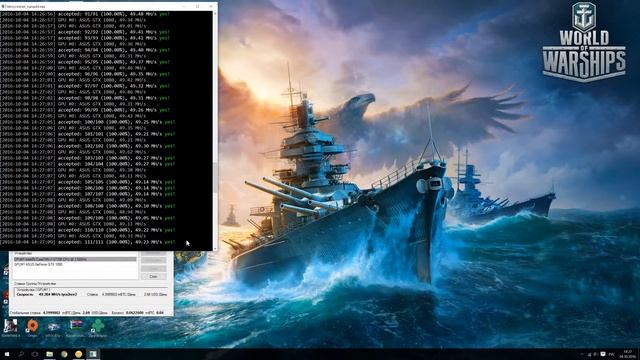
Task: Open the green clover desktop shortcut
Action: [97, 327]
